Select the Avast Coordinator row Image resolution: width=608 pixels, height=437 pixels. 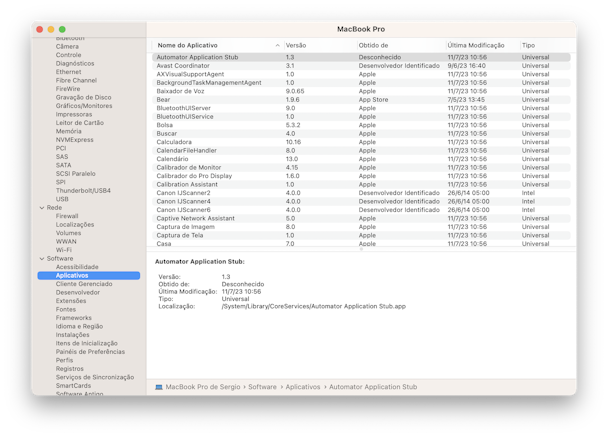[361, 66]
